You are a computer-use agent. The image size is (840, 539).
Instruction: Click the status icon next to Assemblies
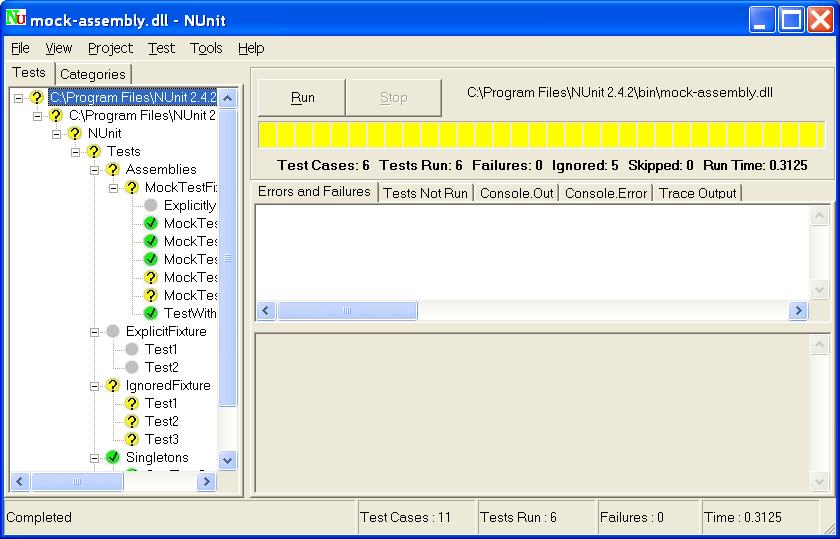tap(112, 169)
